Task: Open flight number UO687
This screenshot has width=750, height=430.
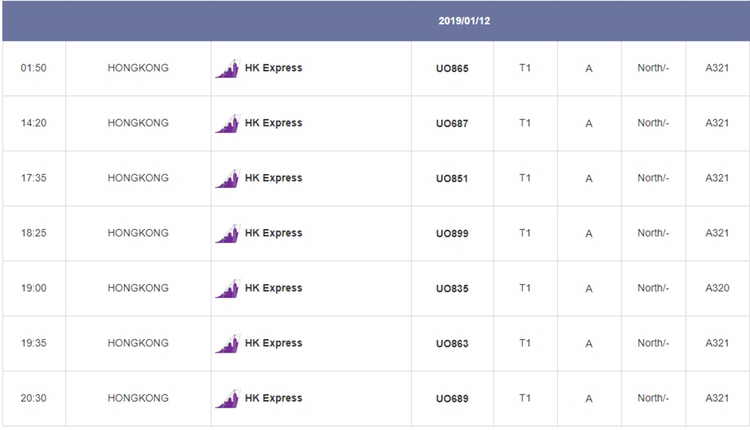Action: [x=452, y=123]
